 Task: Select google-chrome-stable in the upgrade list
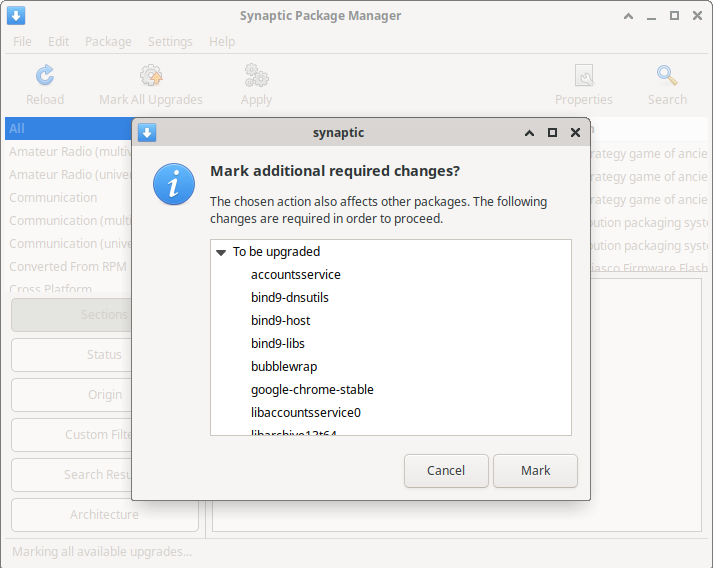[x=312, y=389]
